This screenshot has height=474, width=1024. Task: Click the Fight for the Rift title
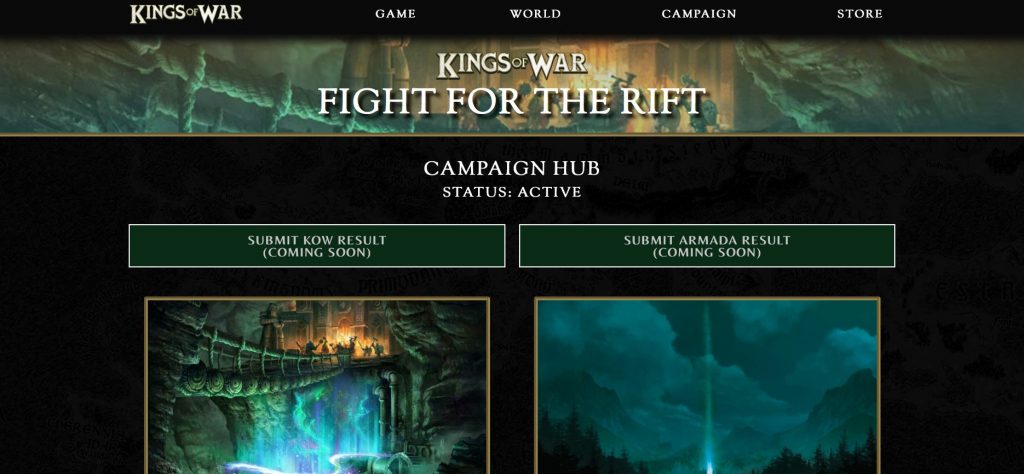click(x=511, y=102)
